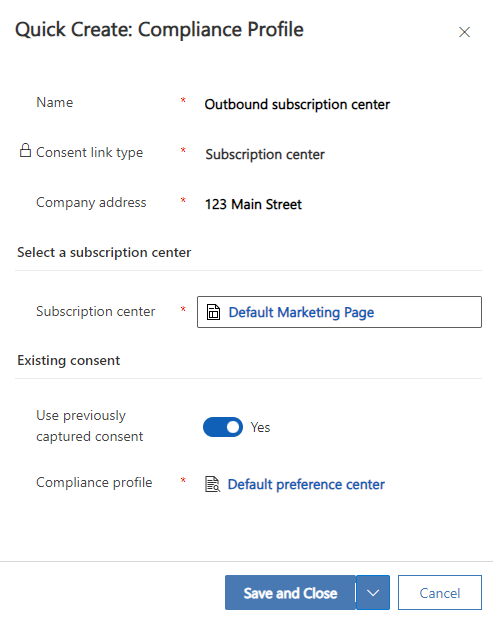Click the Subscription center field label

click(x=96, y=311)
